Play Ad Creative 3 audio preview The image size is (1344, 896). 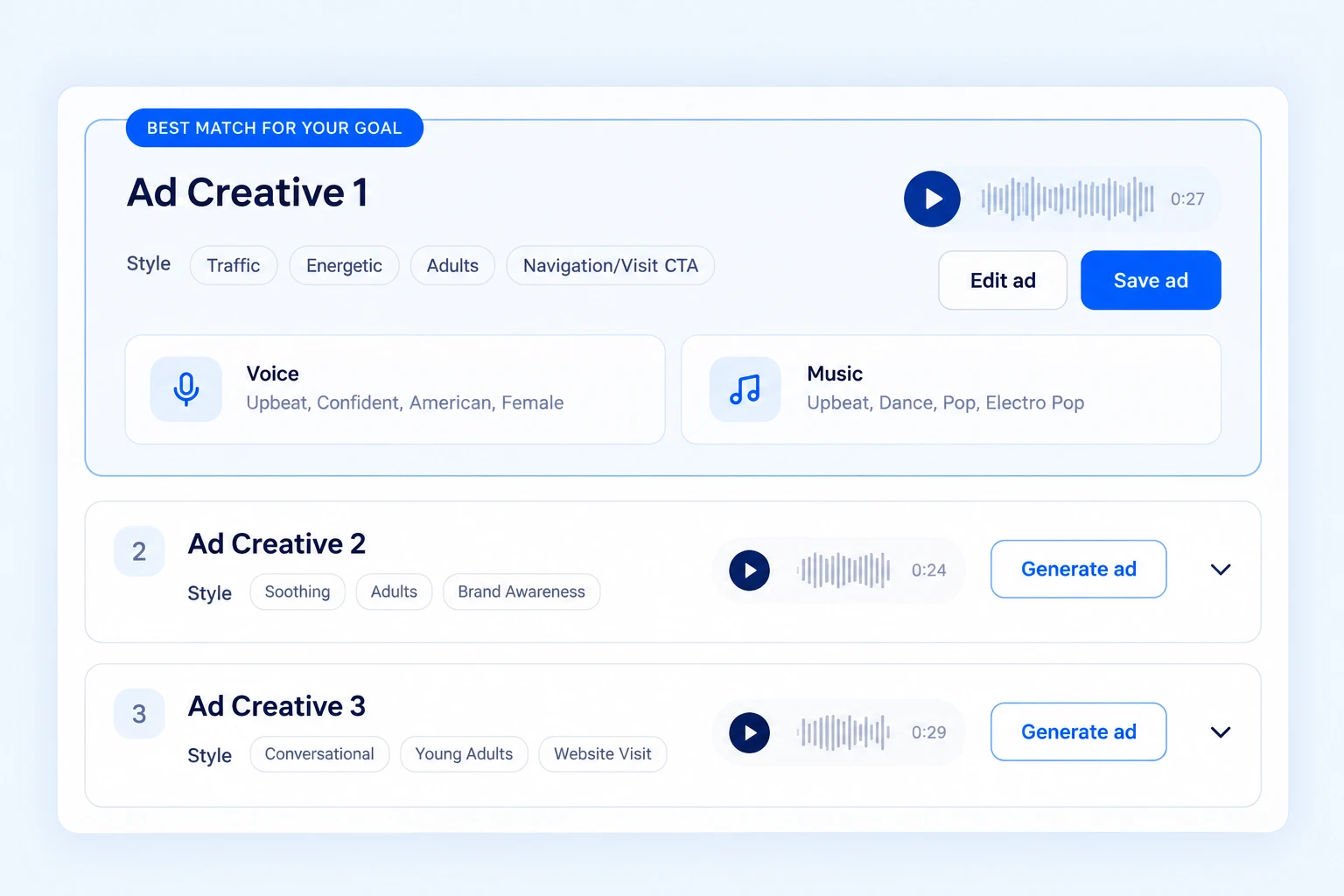coord(750,732)
